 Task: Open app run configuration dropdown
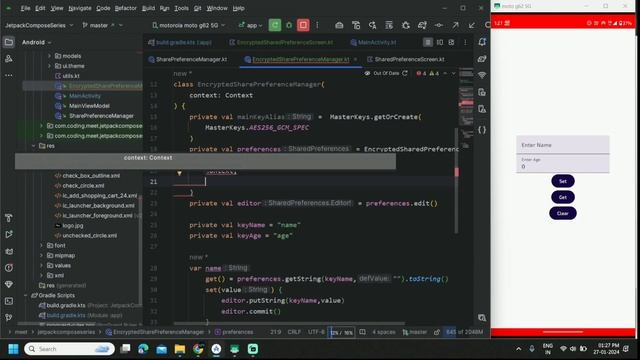tap(250, 25)
